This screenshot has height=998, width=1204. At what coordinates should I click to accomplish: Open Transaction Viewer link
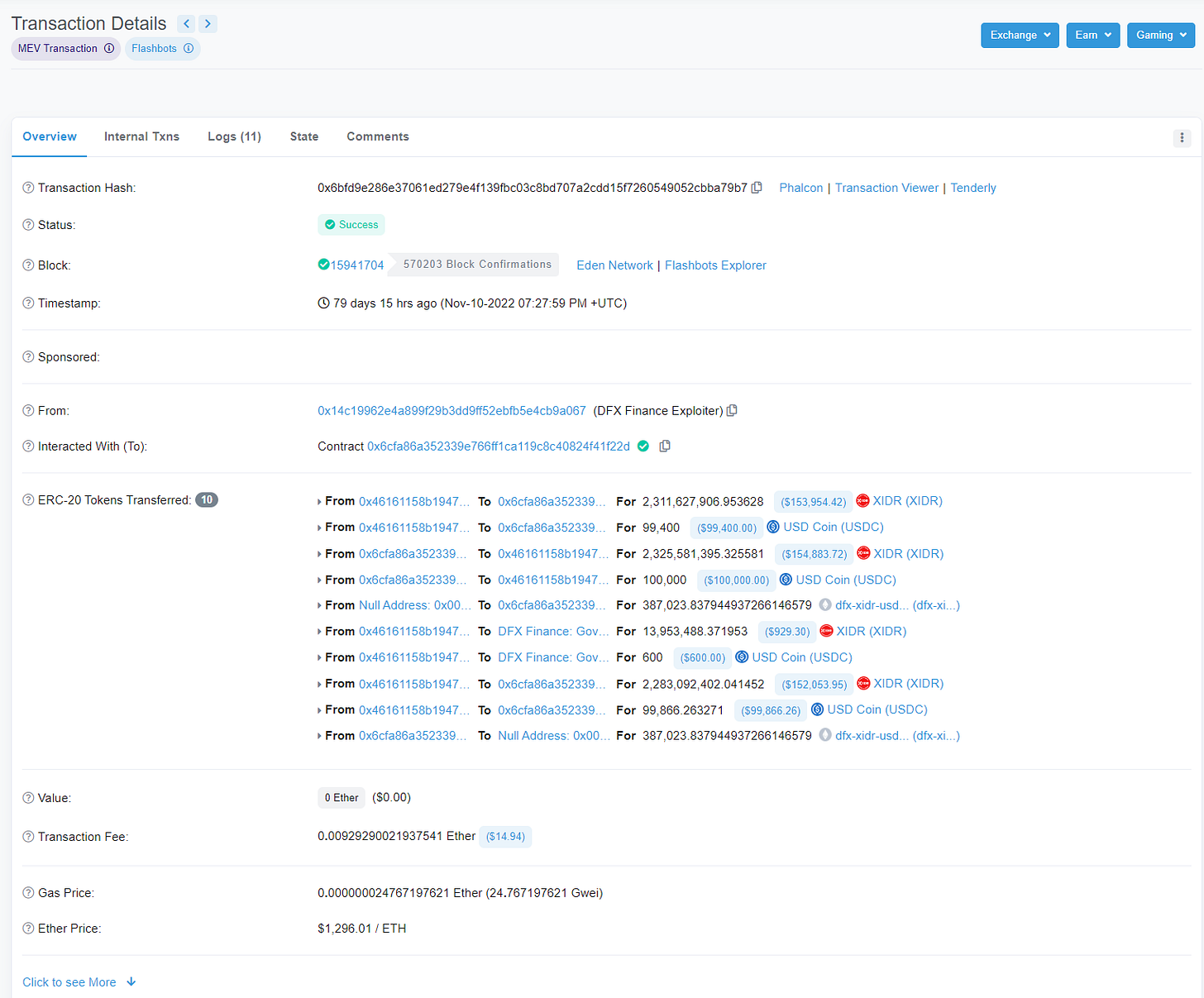coord(886,188)
